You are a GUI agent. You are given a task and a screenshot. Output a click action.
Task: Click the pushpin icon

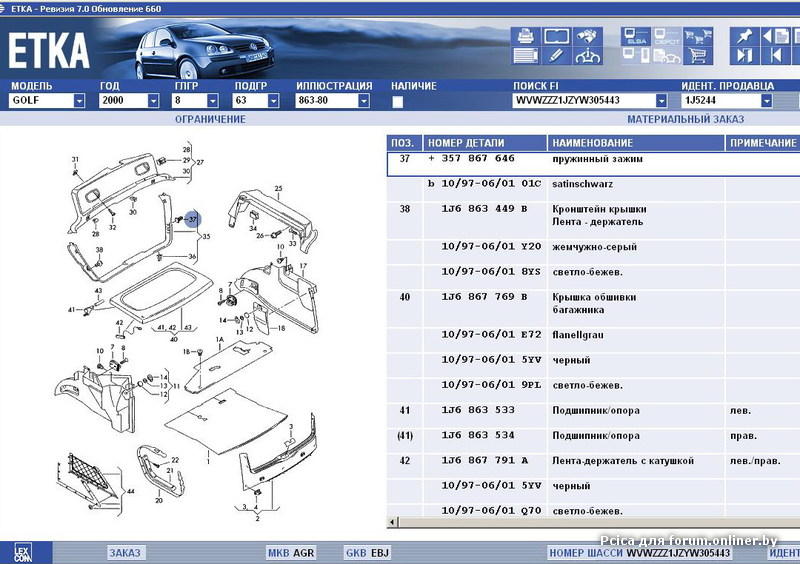(744, 36)
